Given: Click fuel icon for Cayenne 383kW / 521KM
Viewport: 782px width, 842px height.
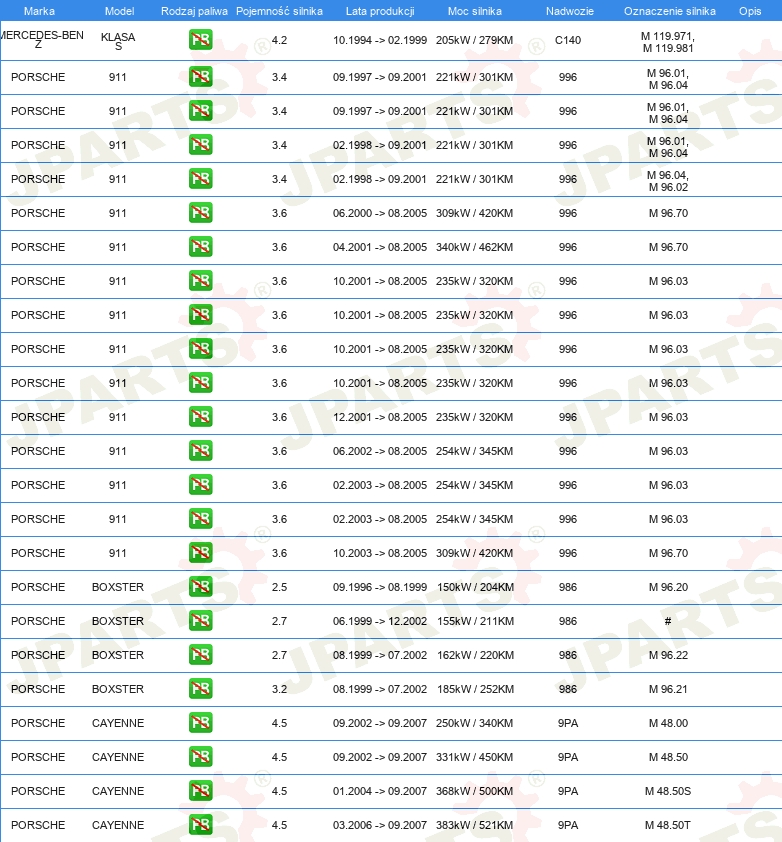Looking at the screenshot, I should pos(200,825).
